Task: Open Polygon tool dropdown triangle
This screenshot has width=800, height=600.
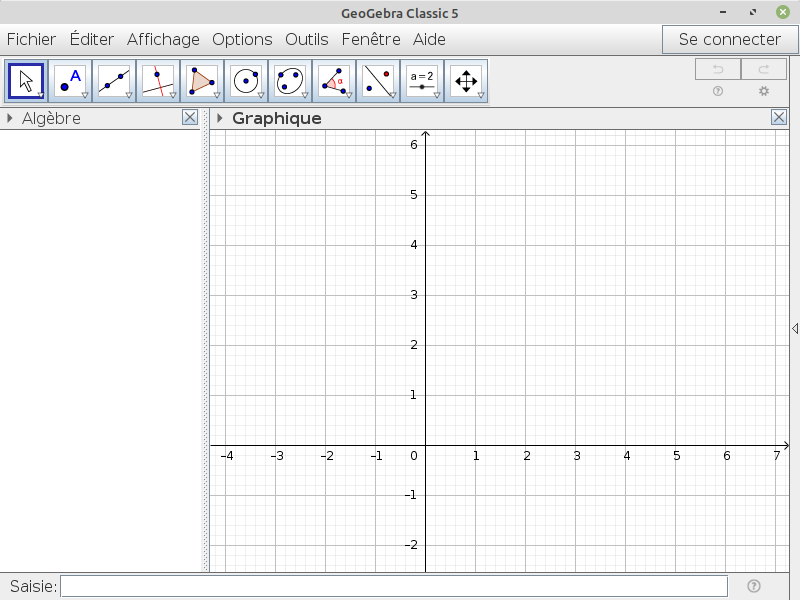Action: [216, 95]
